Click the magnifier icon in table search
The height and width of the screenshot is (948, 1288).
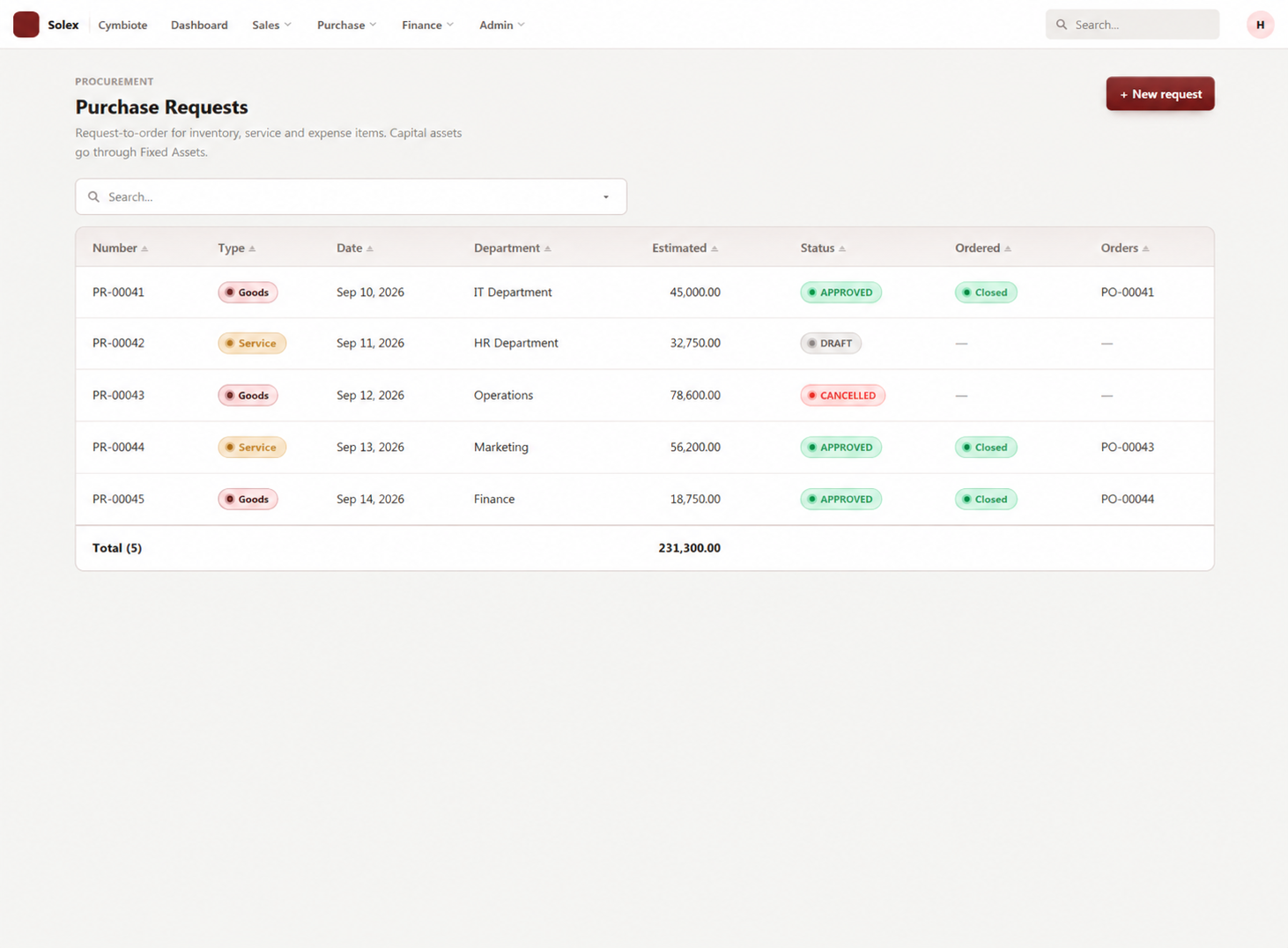click(93, 196)
